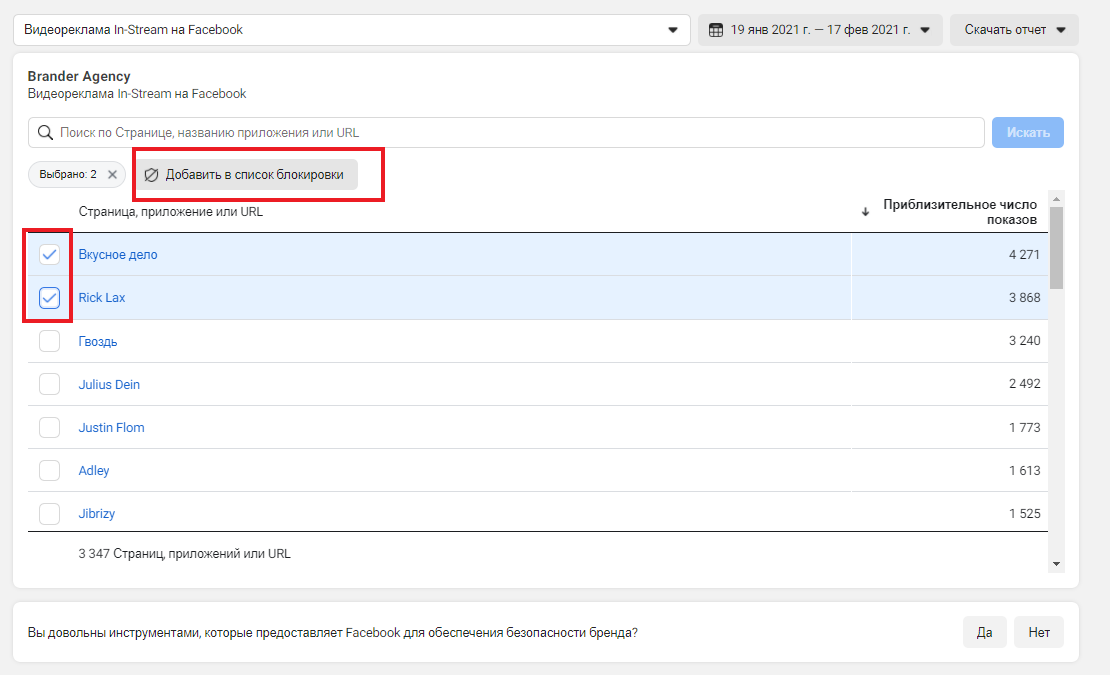Uncheck the Вкусное дело checkbox
The height and width of the screenshot is (675, 1110).
pos(49,255)
